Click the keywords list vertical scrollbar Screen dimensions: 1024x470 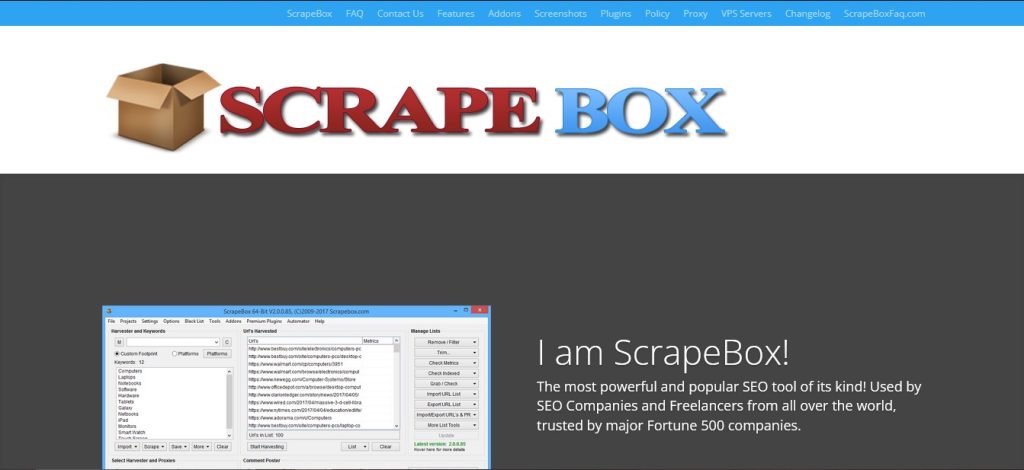point(229,403)
